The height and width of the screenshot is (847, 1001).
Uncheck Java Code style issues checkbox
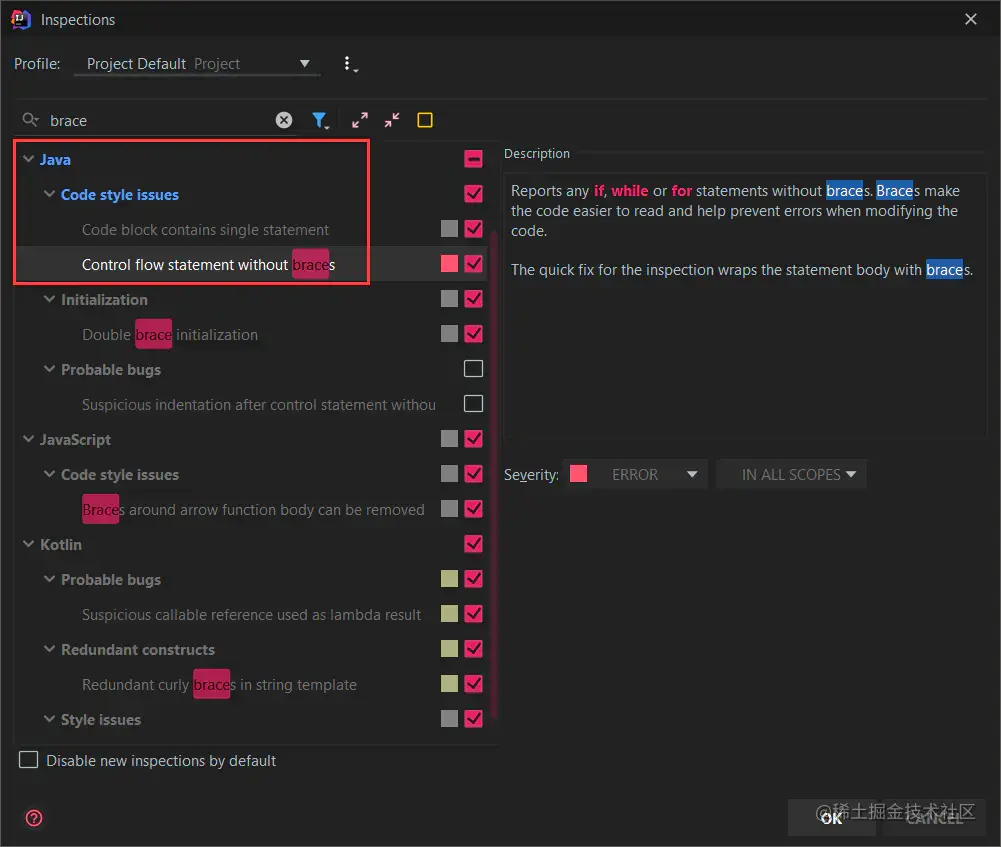[x=474, y=193]
